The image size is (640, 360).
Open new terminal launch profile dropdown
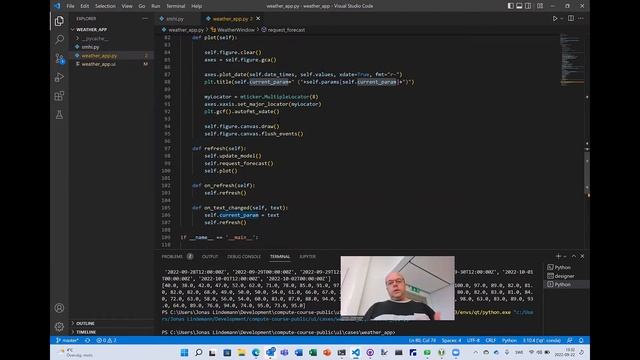pos(565,256)
